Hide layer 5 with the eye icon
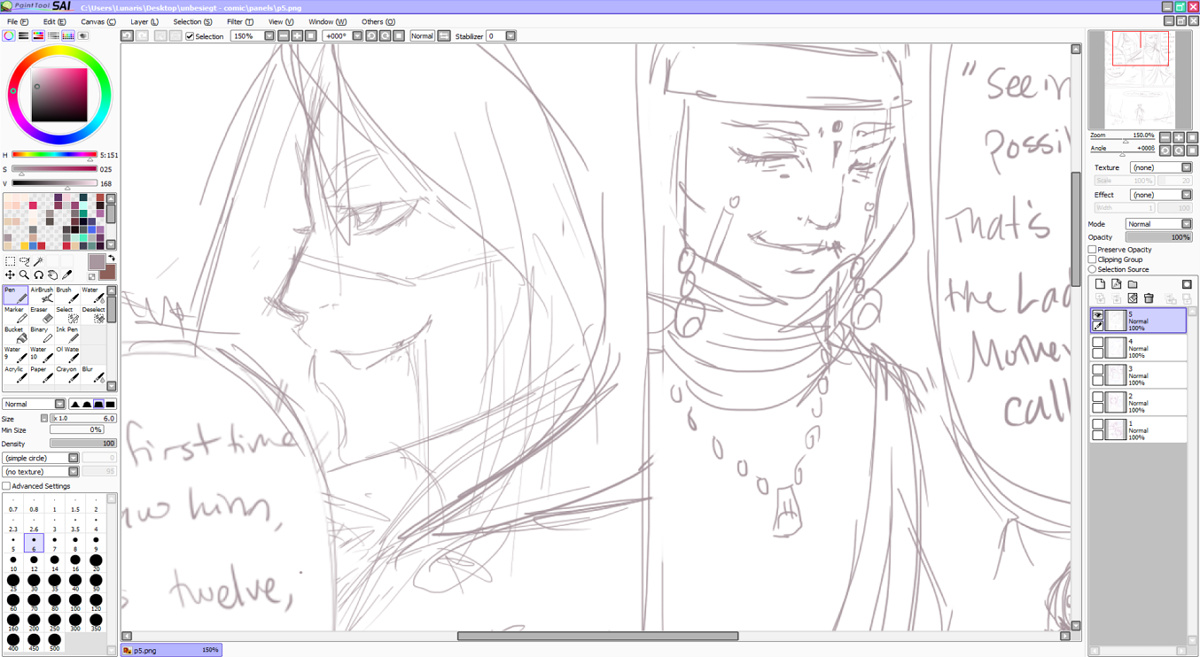Screen dimensions: 1200x657 click(1098, 314)
